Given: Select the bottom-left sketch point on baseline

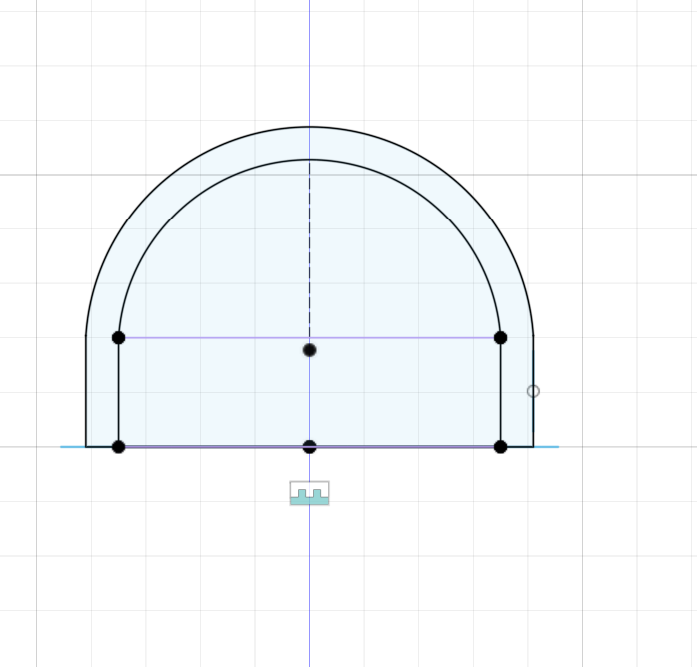Looking at the screenshot, I should point(118,447).
